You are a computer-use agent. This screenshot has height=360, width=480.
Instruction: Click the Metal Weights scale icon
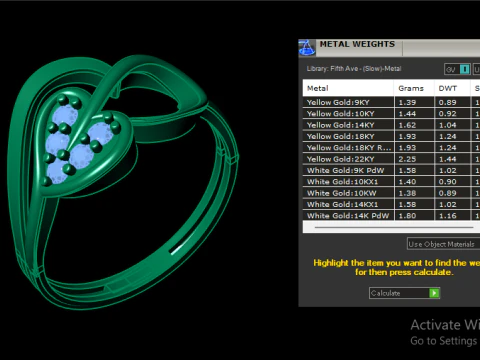pyautogui.click(x=307, y=48)
